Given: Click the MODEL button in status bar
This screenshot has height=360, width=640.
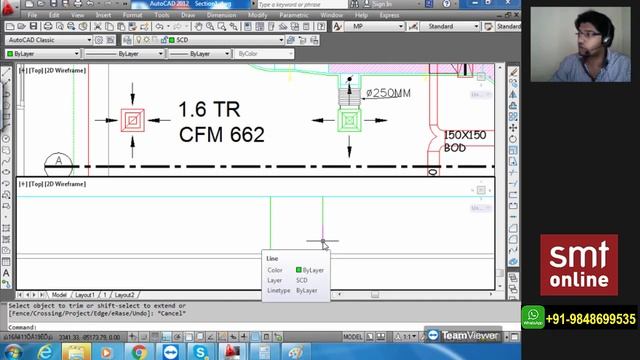Looking at the screenshot, I should [352, 337].
